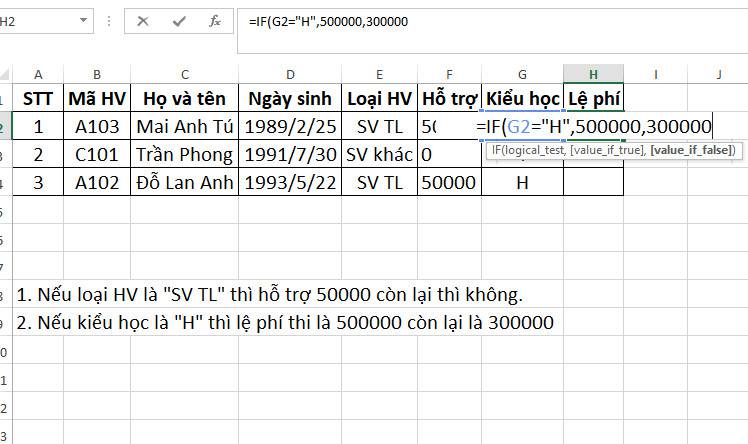Select column C header
The image size is (748, 444).
(185, 74)
